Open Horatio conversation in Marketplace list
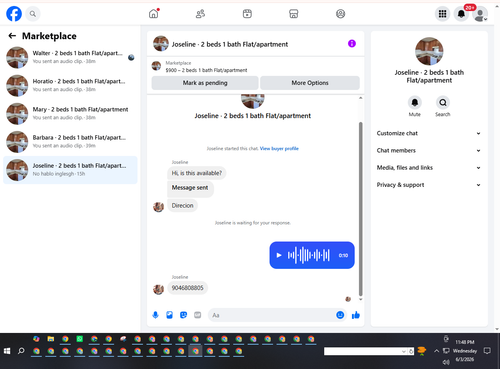This screenshot has height=369, width=500. (70, 85)
